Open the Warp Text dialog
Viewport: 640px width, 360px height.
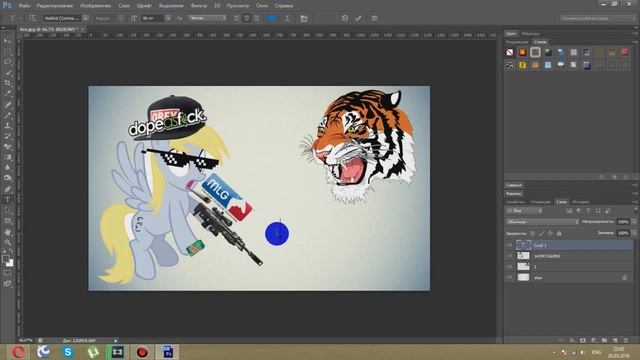click(x=287, y=18)
